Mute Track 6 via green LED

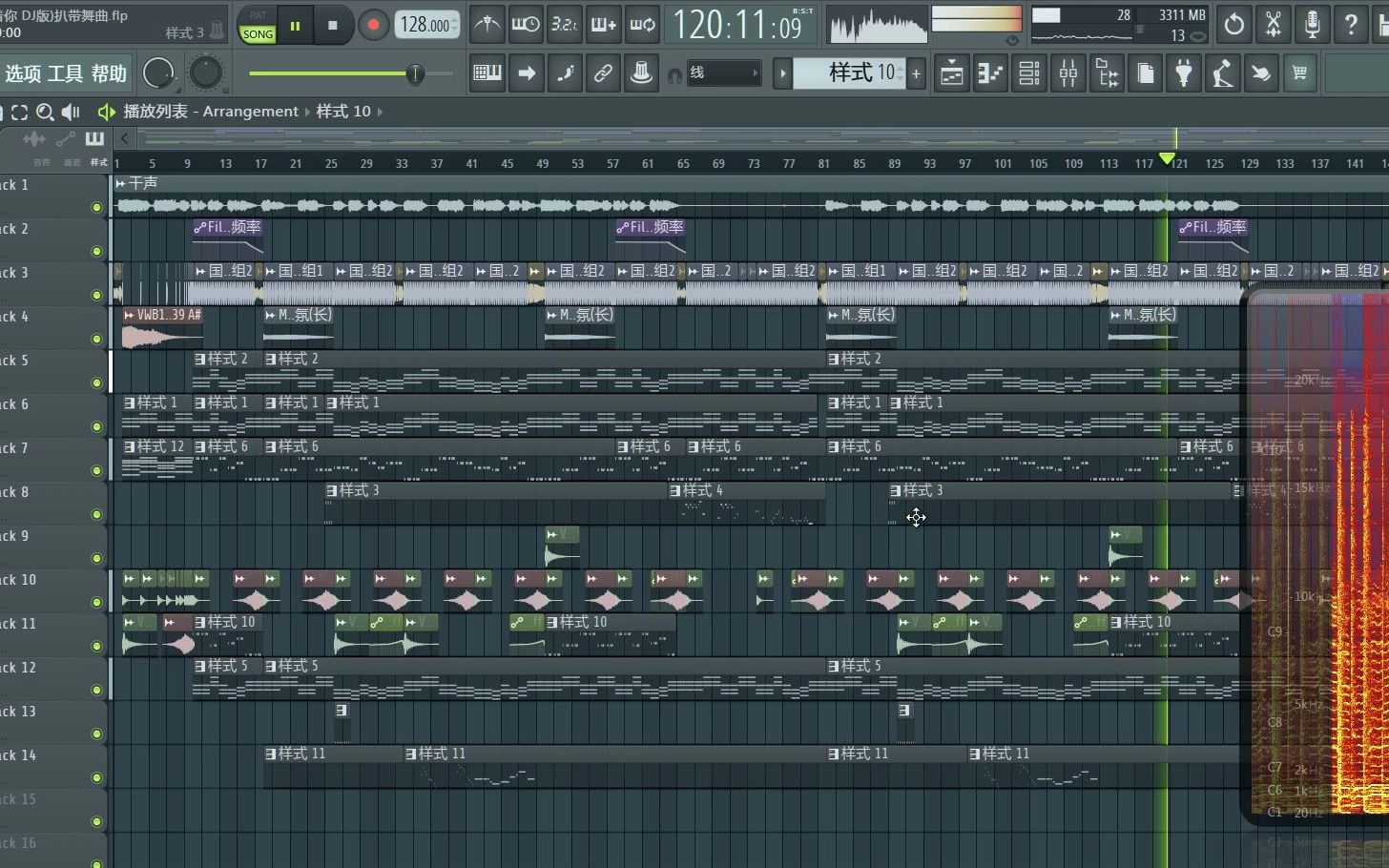(x=96, y=426)
